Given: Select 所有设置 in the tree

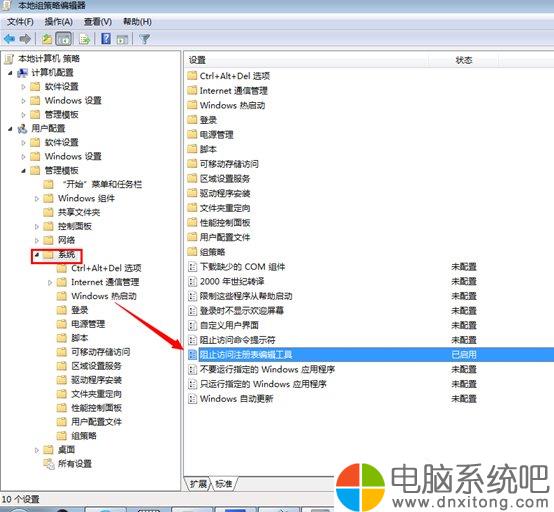Looking at the screenshot, I should pyautogui.click(x=75, y=464).
